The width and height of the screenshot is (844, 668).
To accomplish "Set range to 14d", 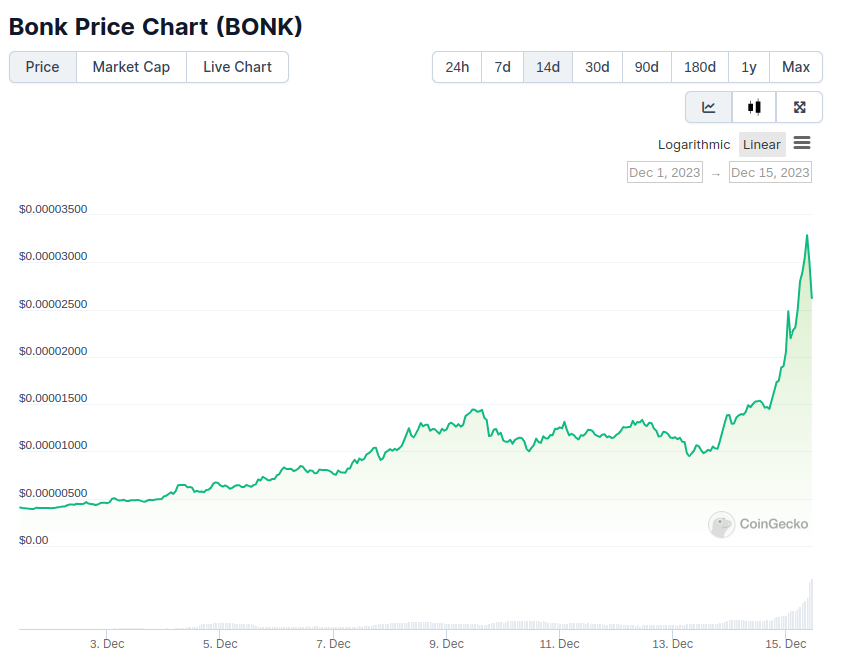I will pyautogui.click(x=548, y=67).
